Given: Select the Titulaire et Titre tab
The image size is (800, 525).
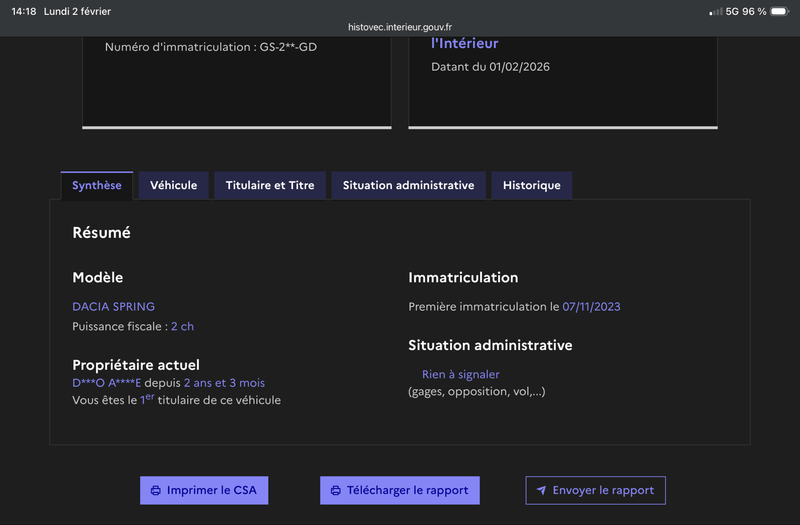Looking at the screenshot, I should pos(270,185).
